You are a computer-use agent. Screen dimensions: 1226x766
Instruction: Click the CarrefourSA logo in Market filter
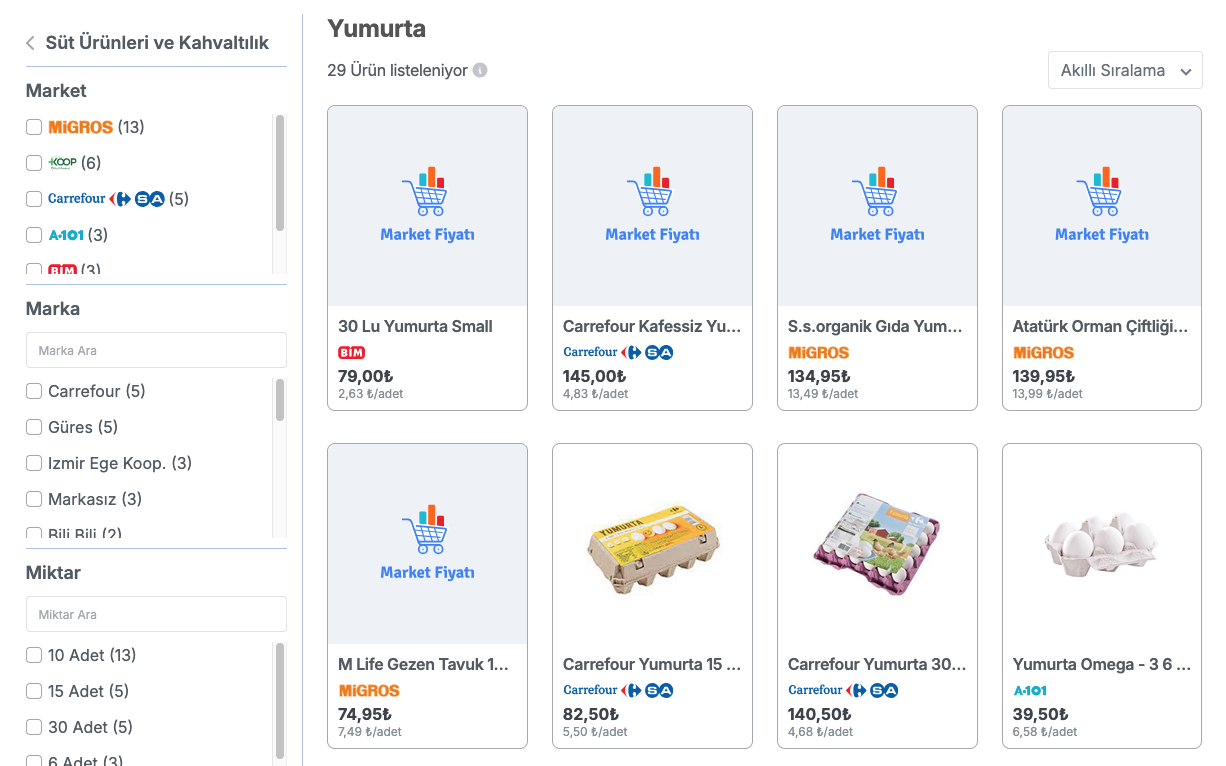106,199
